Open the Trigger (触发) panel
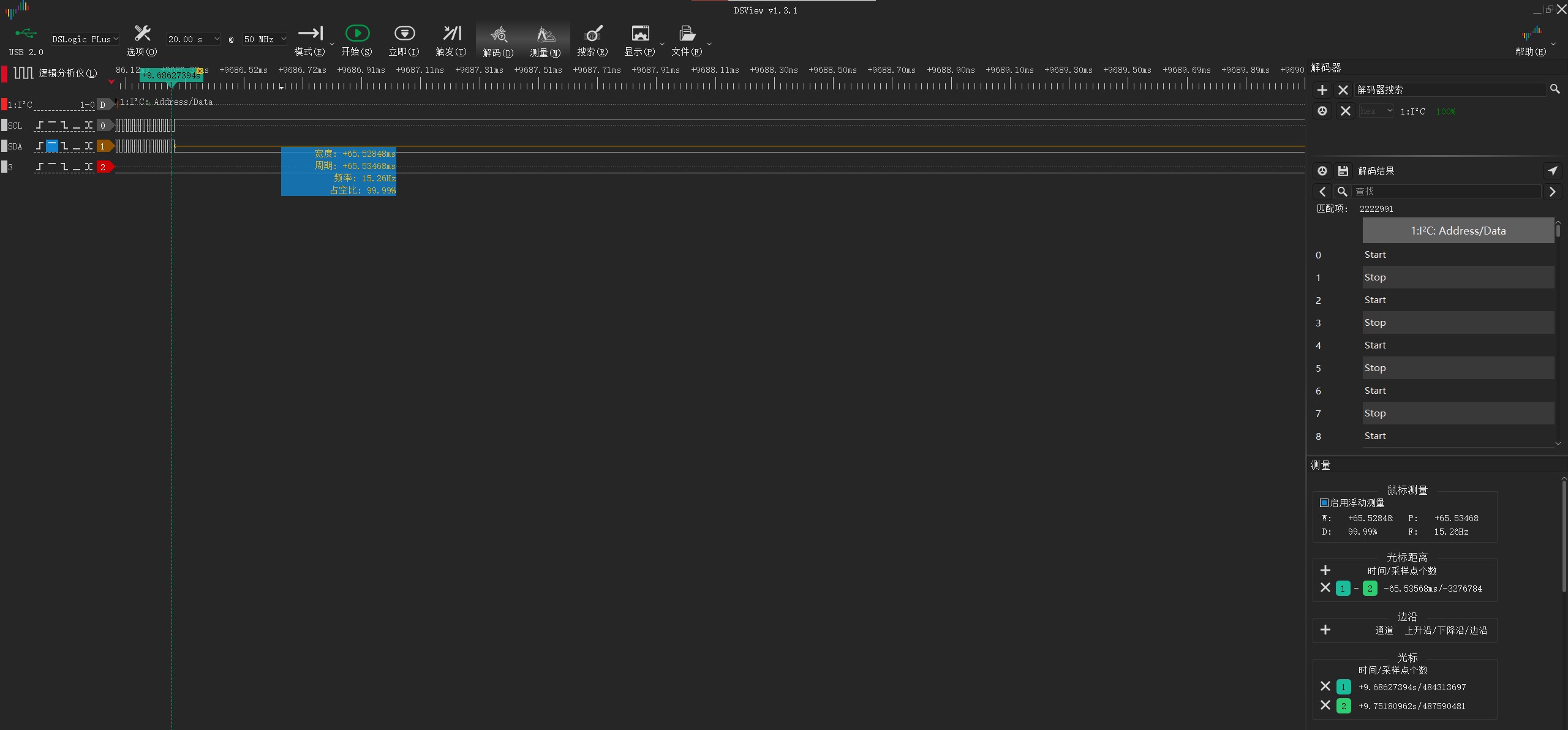Viewport: 1568px width, 730px height. pos(451,34)
